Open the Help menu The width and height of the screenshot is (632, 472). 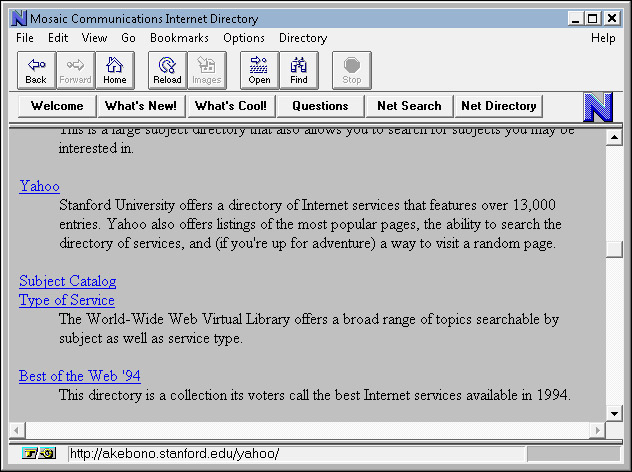603,38
